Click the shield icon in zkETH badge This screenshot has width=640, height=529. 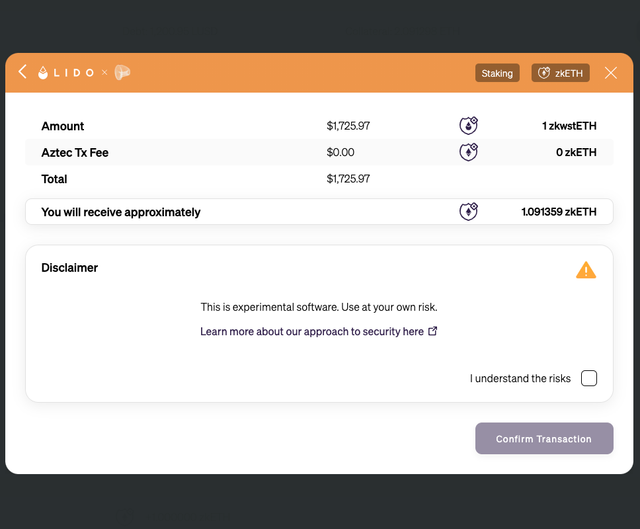544,73
